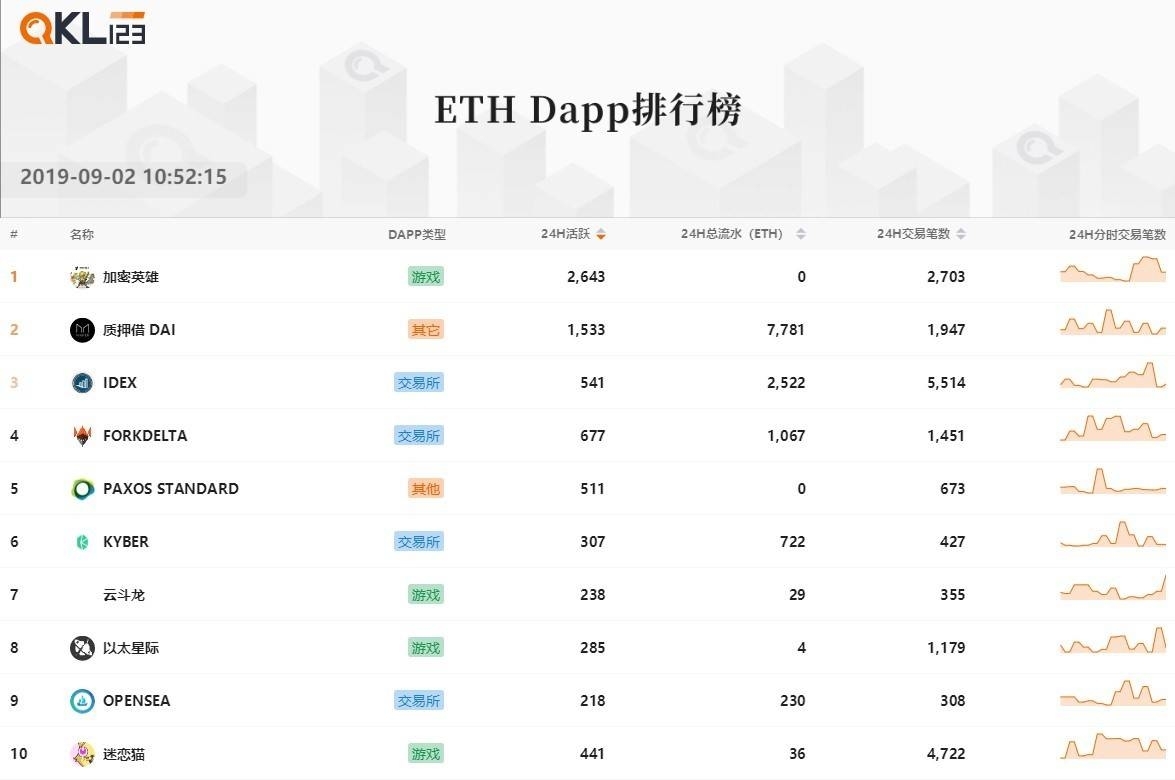Click 其他 tag on PAXOS STANDARD row
The height and width of the screenshot is (780, 1175).
coord(426,489)
